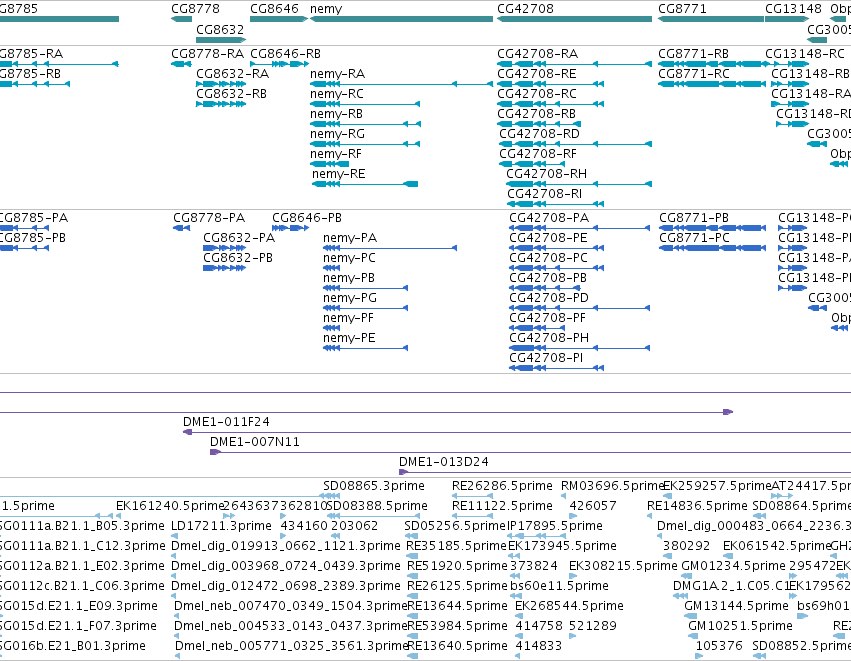The width and height of the screenshot is (851, 661).
Task: Click the CG42708-RA transcript label
Action: [x=537, y=54]
